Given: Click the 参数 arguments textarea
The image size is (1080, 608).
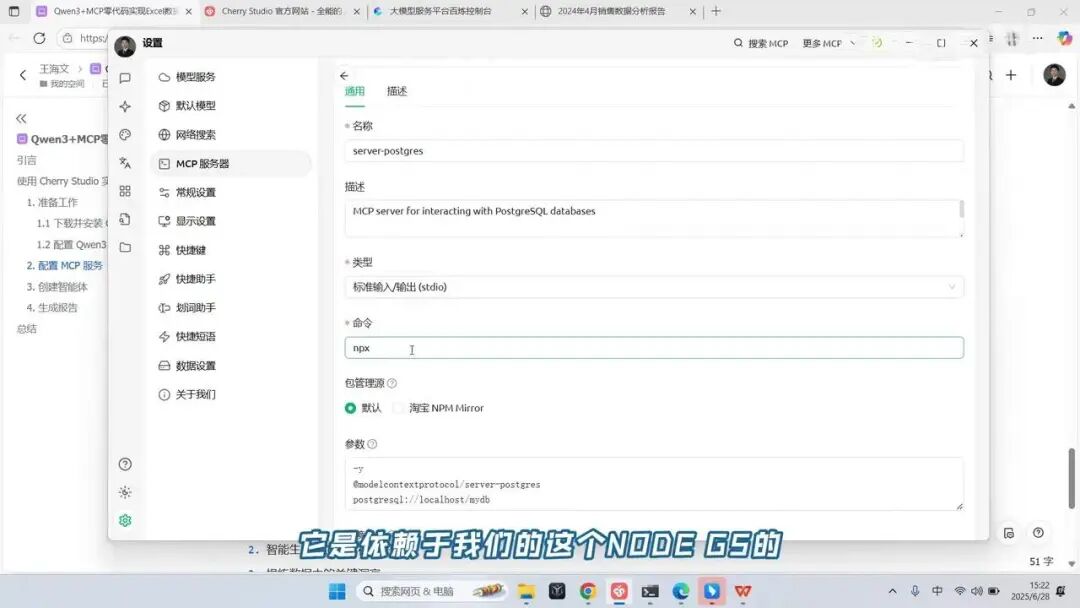Looking at the screenshot, I should [x=654, y=484].
